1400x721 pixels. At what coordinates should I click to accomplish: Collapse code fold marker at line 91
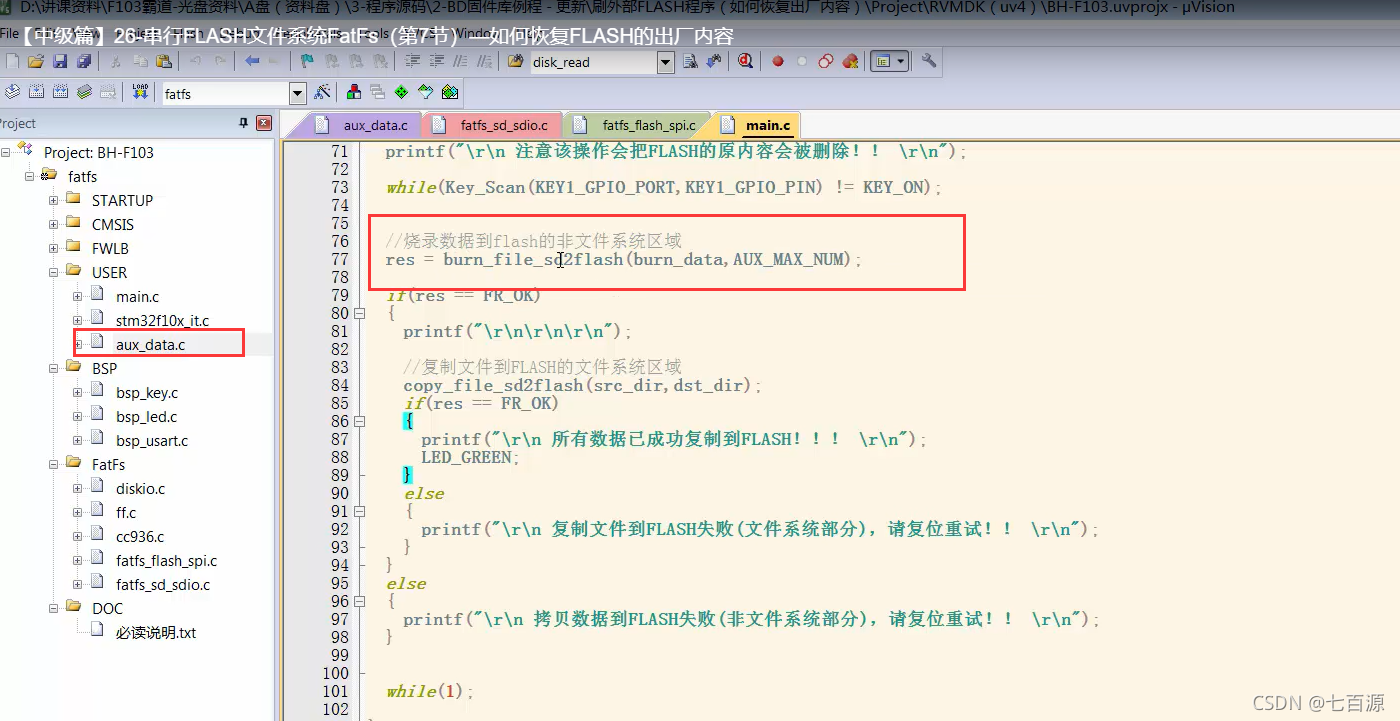(362, 511)
